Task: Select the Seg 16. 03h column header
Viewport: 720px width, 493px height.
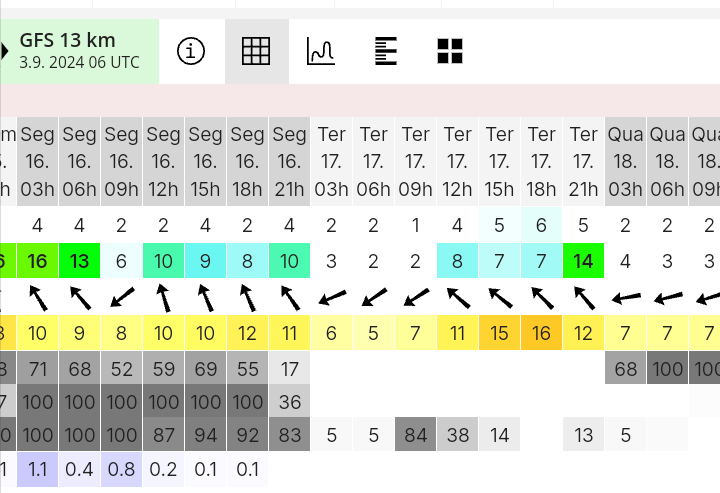Action: [38, 162]
